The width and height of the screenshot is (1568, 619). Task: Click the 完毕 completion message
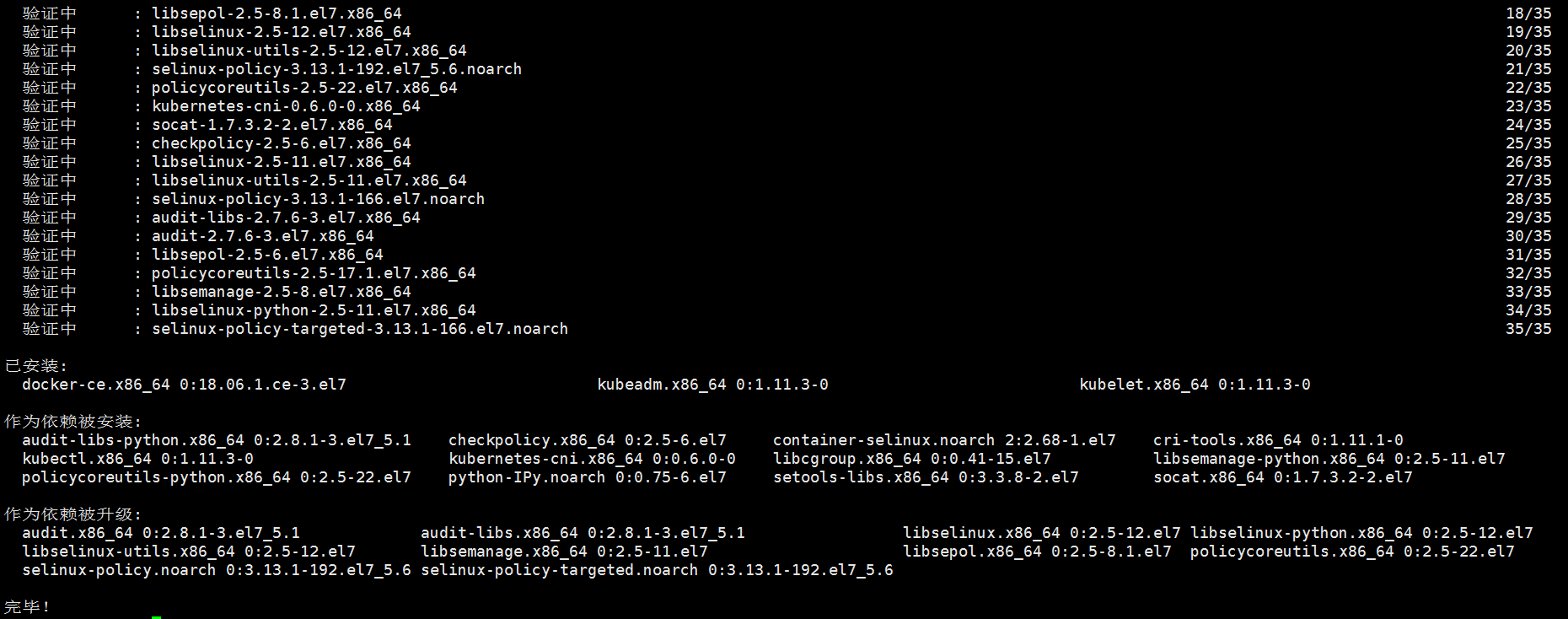tap(27, 607)
